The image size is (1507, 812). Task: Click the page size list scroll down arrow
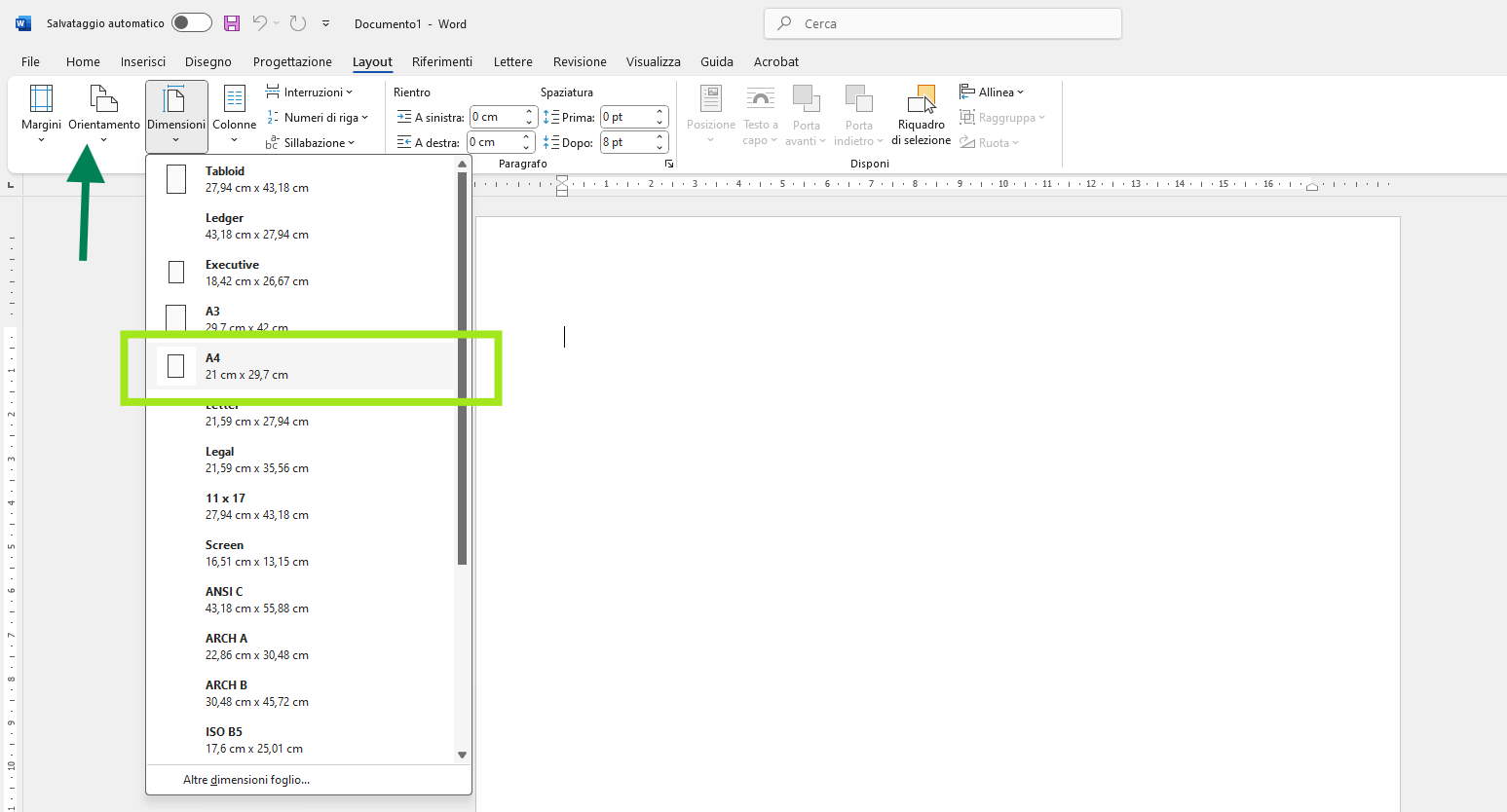(x=463, y=755)
